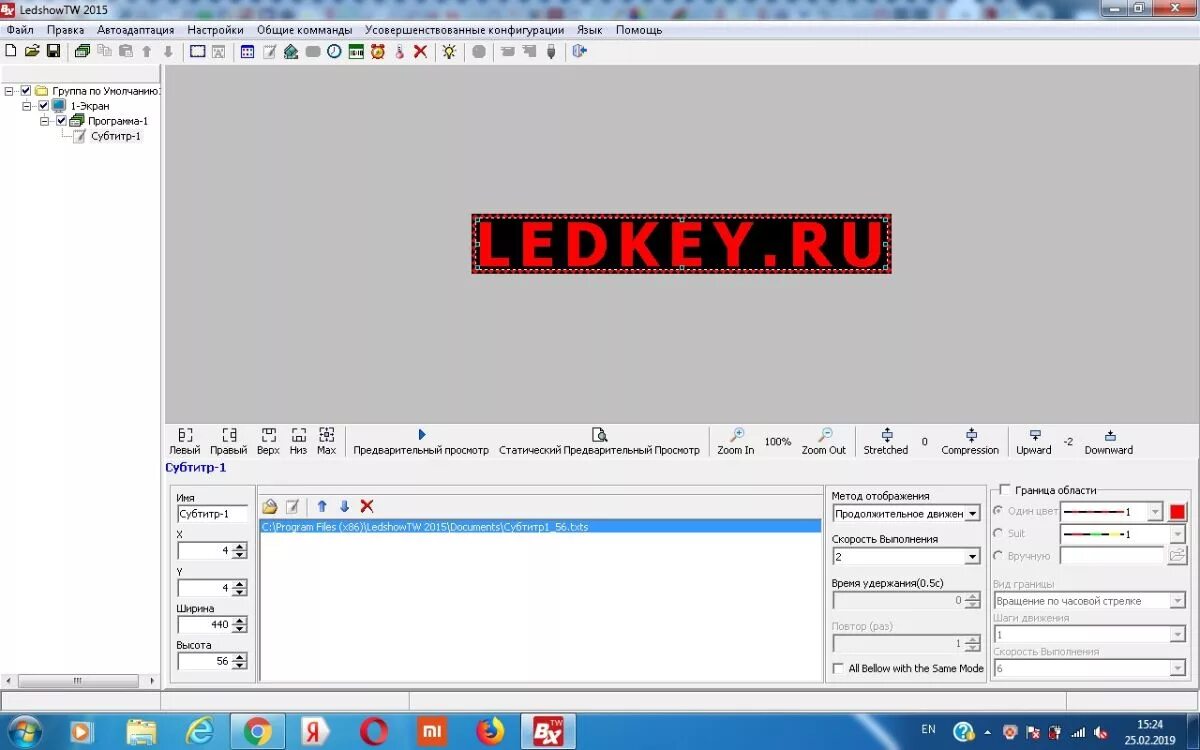
Task: Collapse the Программа-1 tree node
Action: pyautogui.click(x=45, y=120)
